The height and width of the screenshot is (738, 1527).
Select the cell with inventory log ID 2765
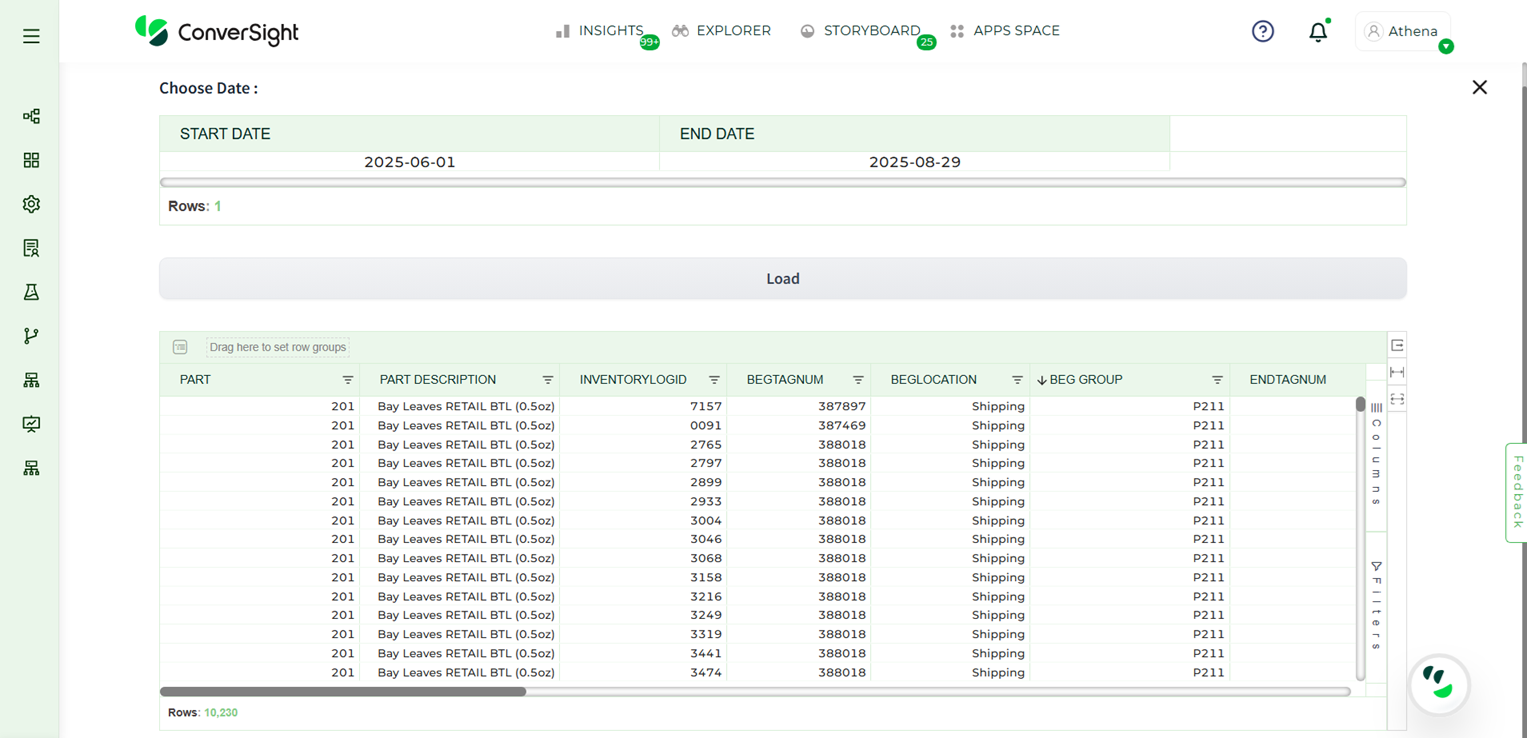[x=643, y=444]
